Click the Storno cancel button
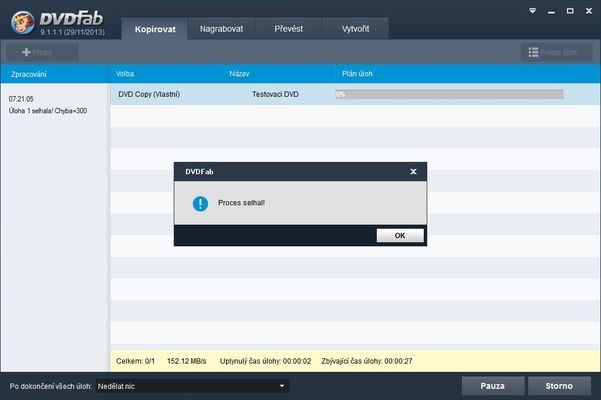The height and width of the screenshot is (400, 601). [x=559, y=386]
